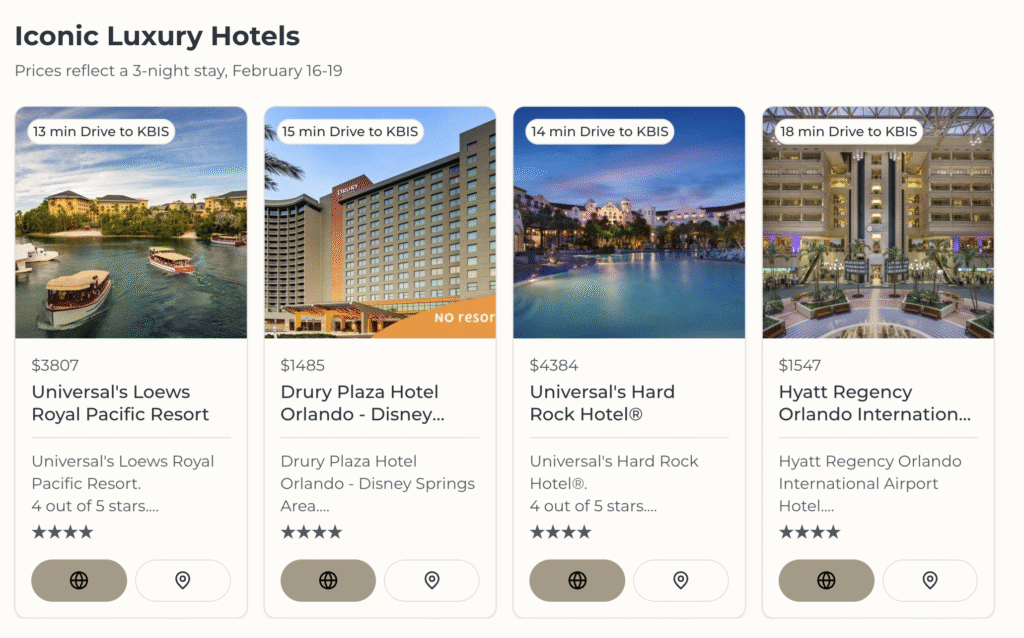Click the Iconic Luxury Hotels heading
Image resolution: width=1024 pixels, height=638 pixels.
(156, 35)
